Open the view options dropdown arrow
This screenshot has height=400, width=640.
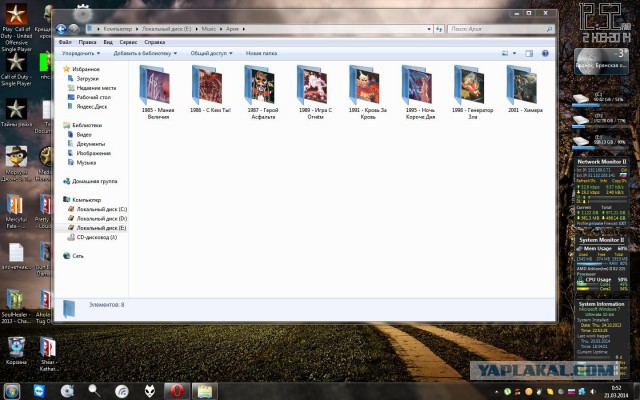click(514, 53)
